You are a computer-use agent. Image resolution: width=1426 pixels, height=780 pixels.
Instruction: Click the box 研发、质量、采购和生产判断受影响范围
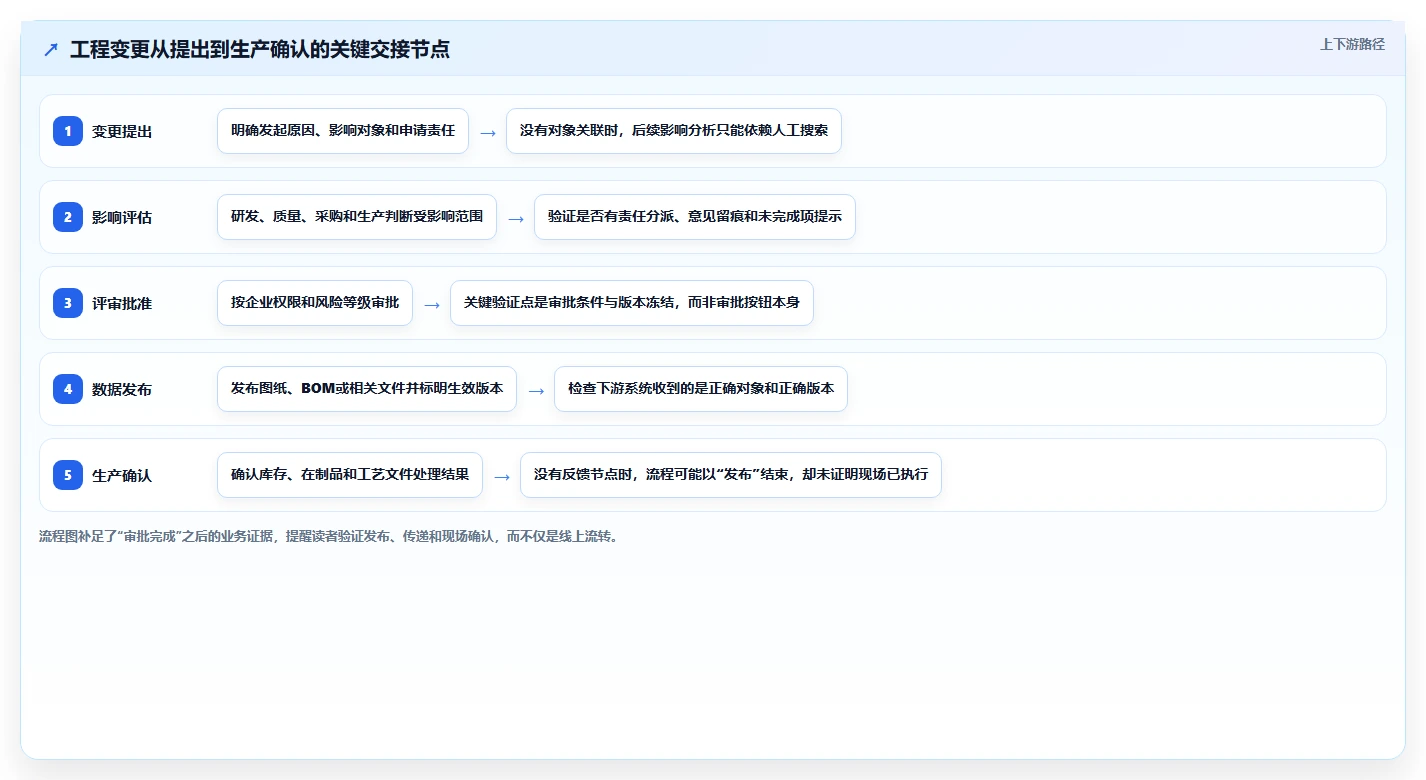pyautogui.click(x=357, y=217)
